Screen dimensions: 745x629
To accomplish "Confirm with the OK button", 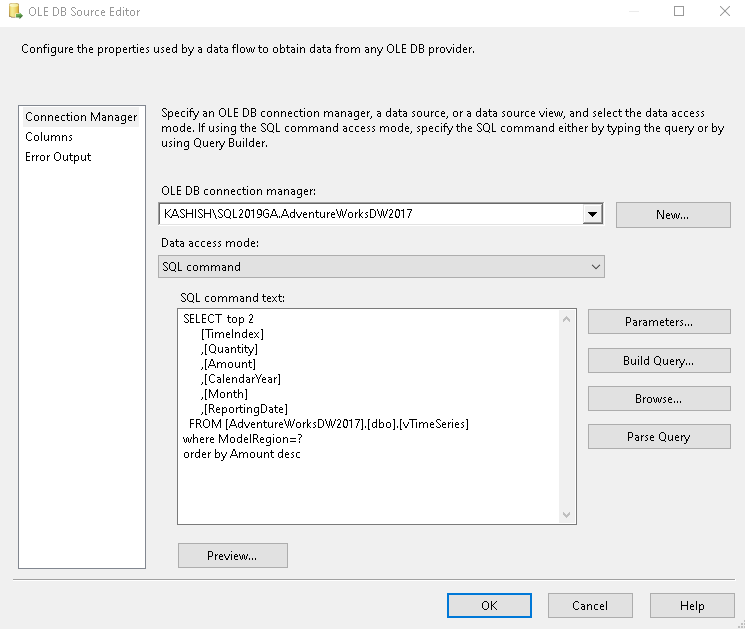I will pyautogui.click(x=489, y=606).
